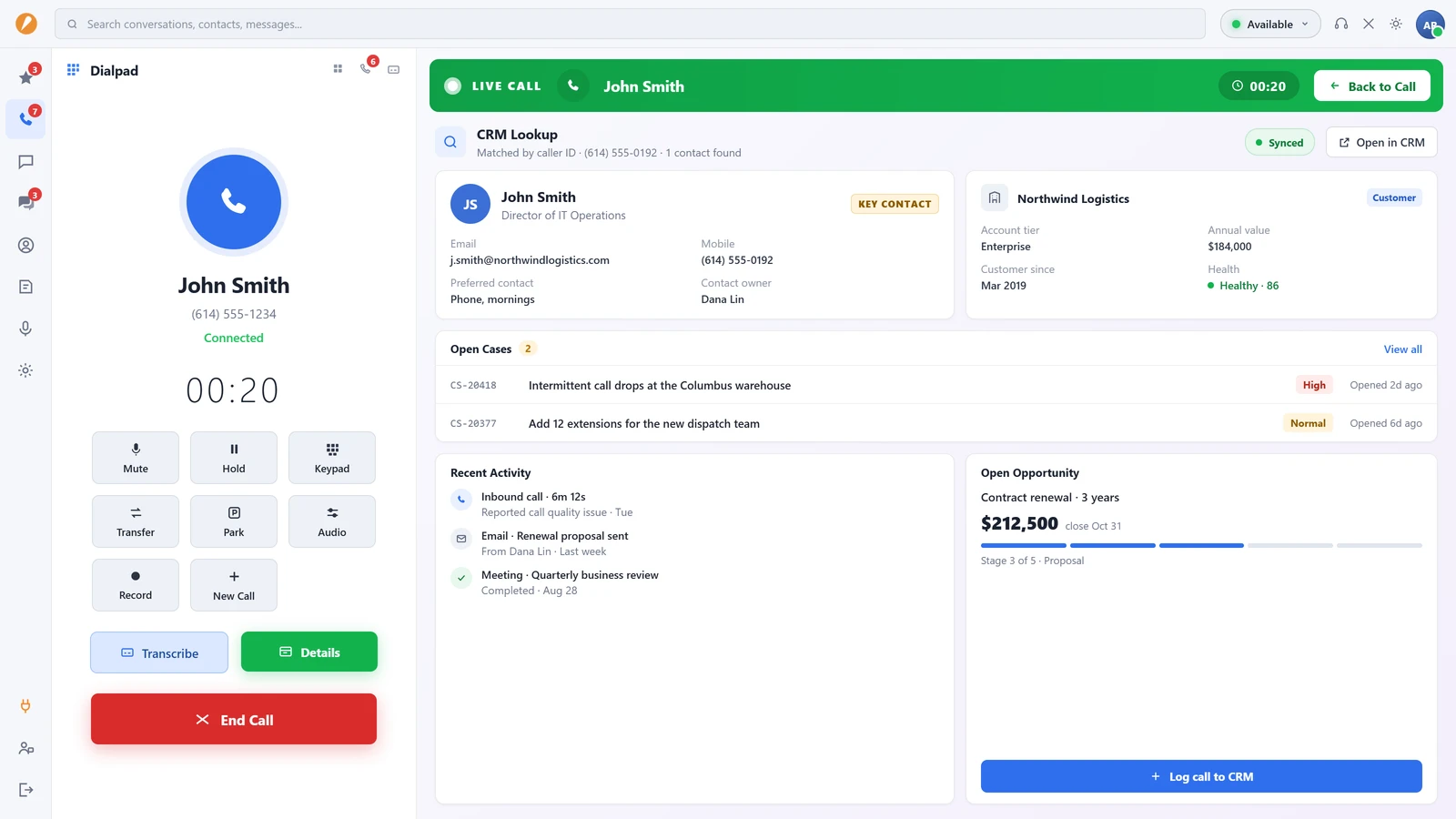This screenshot has width=1456, height=819.
Task: Click the $212,500 opportunity amount
Action: [1019, 523]
